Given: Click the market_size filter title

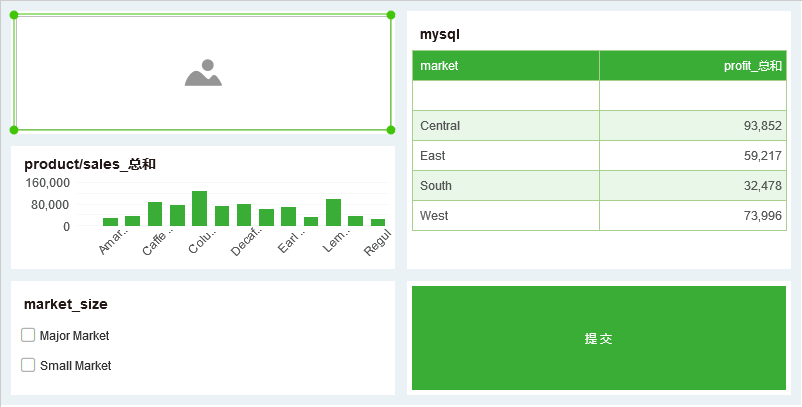Looking at the screenshot, I should coord(66,304).
